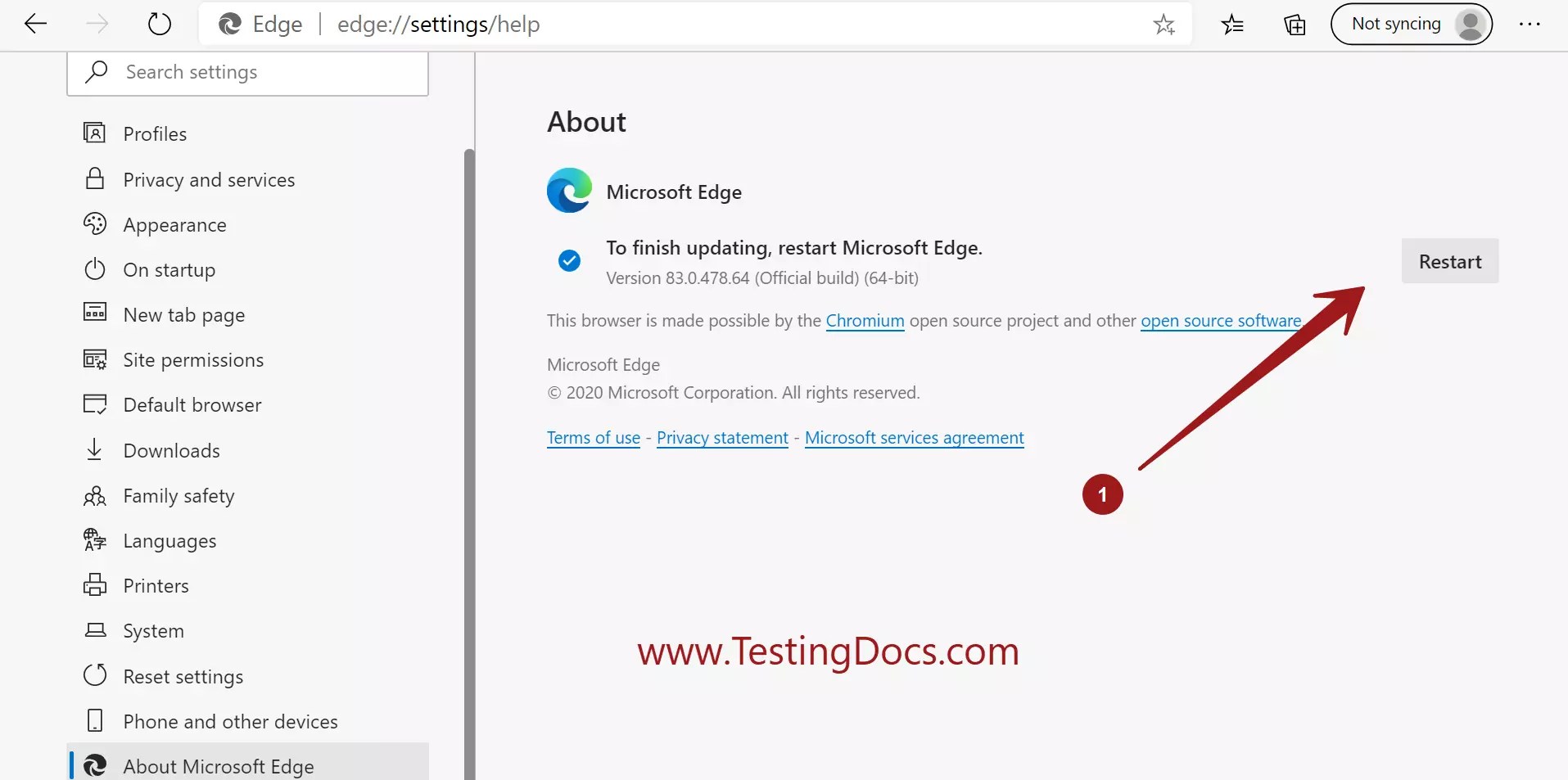Image resolution: width=1568 pixels, height=780 pixels.
Task: Open Privacy and services settings
Action: point(209,179)
